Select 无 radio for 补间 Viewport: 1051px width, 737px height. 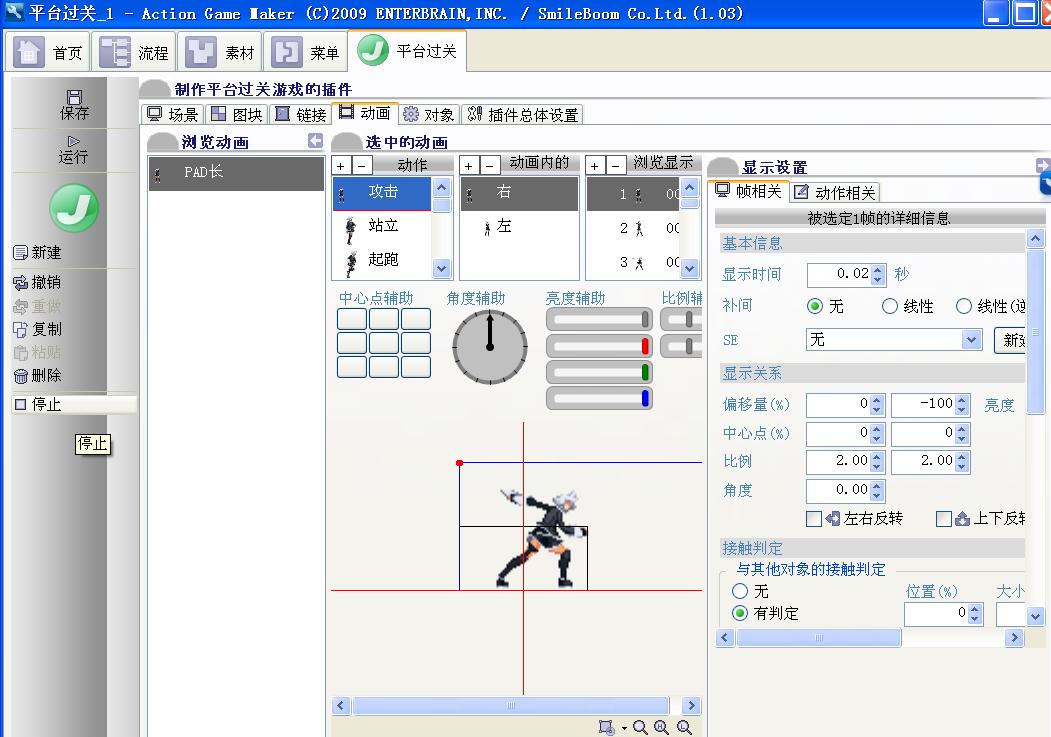pyautogui.click(x=814, y=306)
